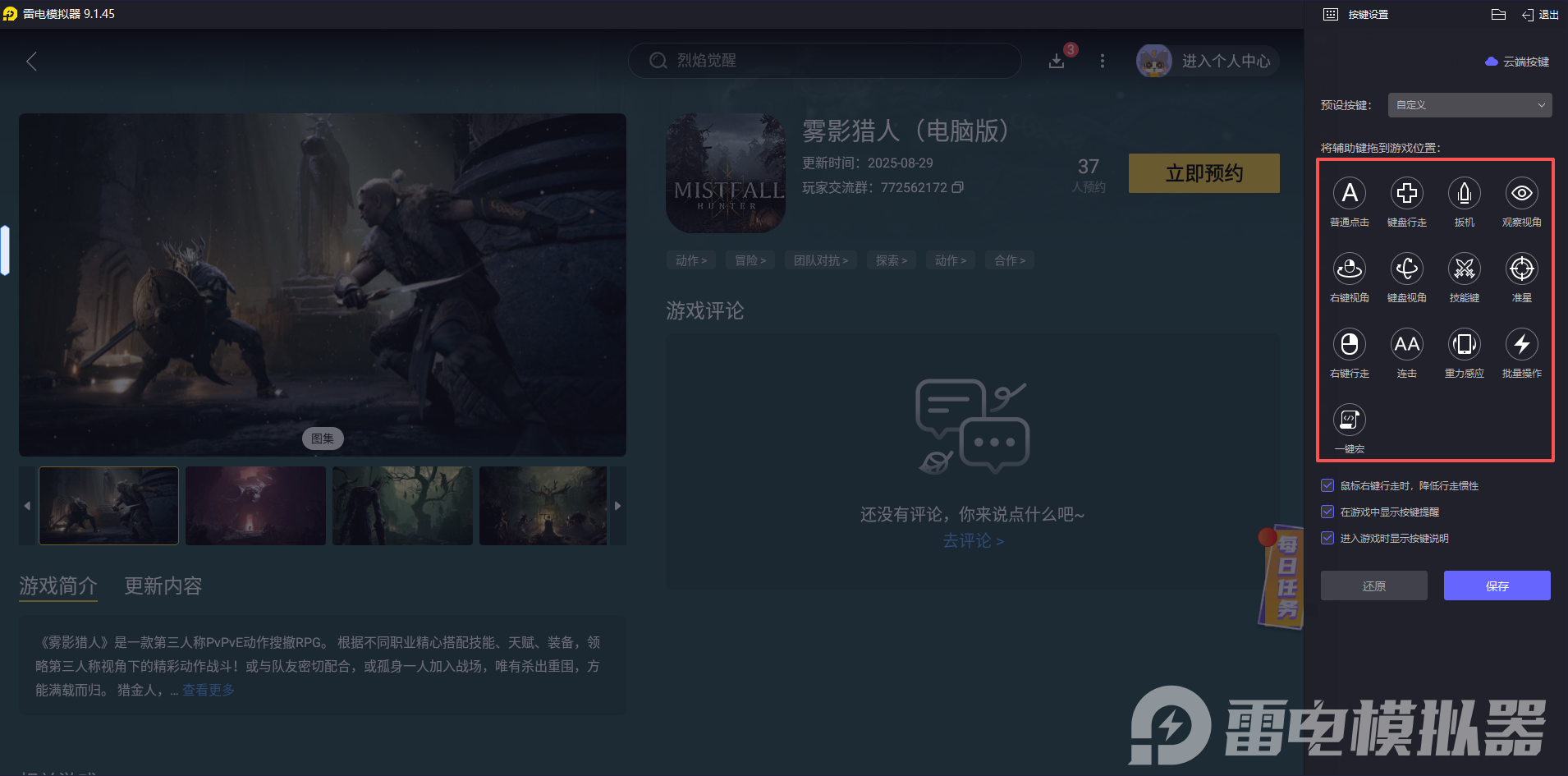Viewport: 1568px width, 776px height.
Task: Follow the 去评论 link
Action: point(973,540)
